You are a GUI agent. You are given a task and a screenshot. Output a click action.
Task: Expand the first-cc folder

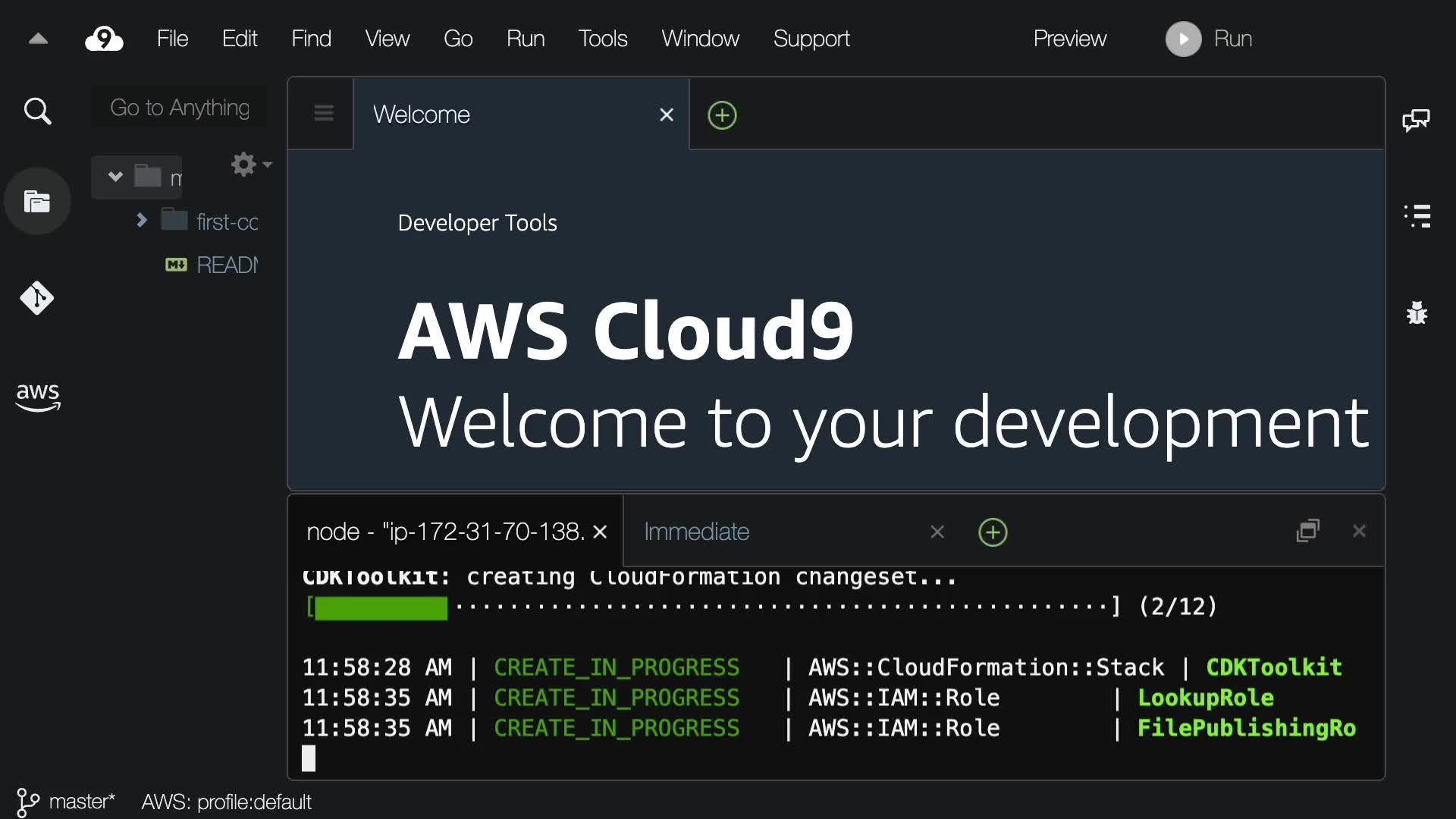pyautogui.click(x=142, y=221)
